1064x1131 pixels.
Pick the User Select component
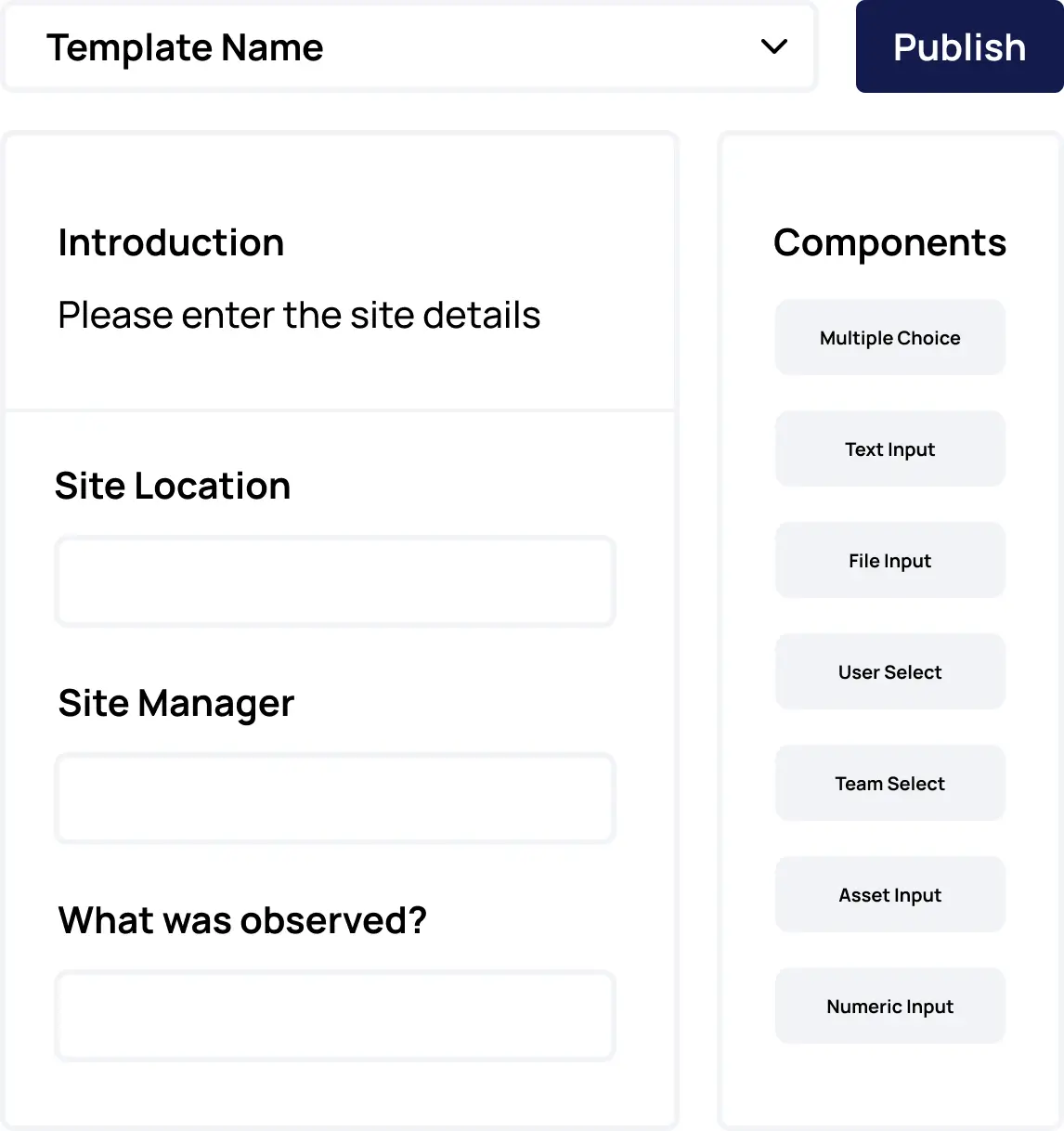(889, 671)
